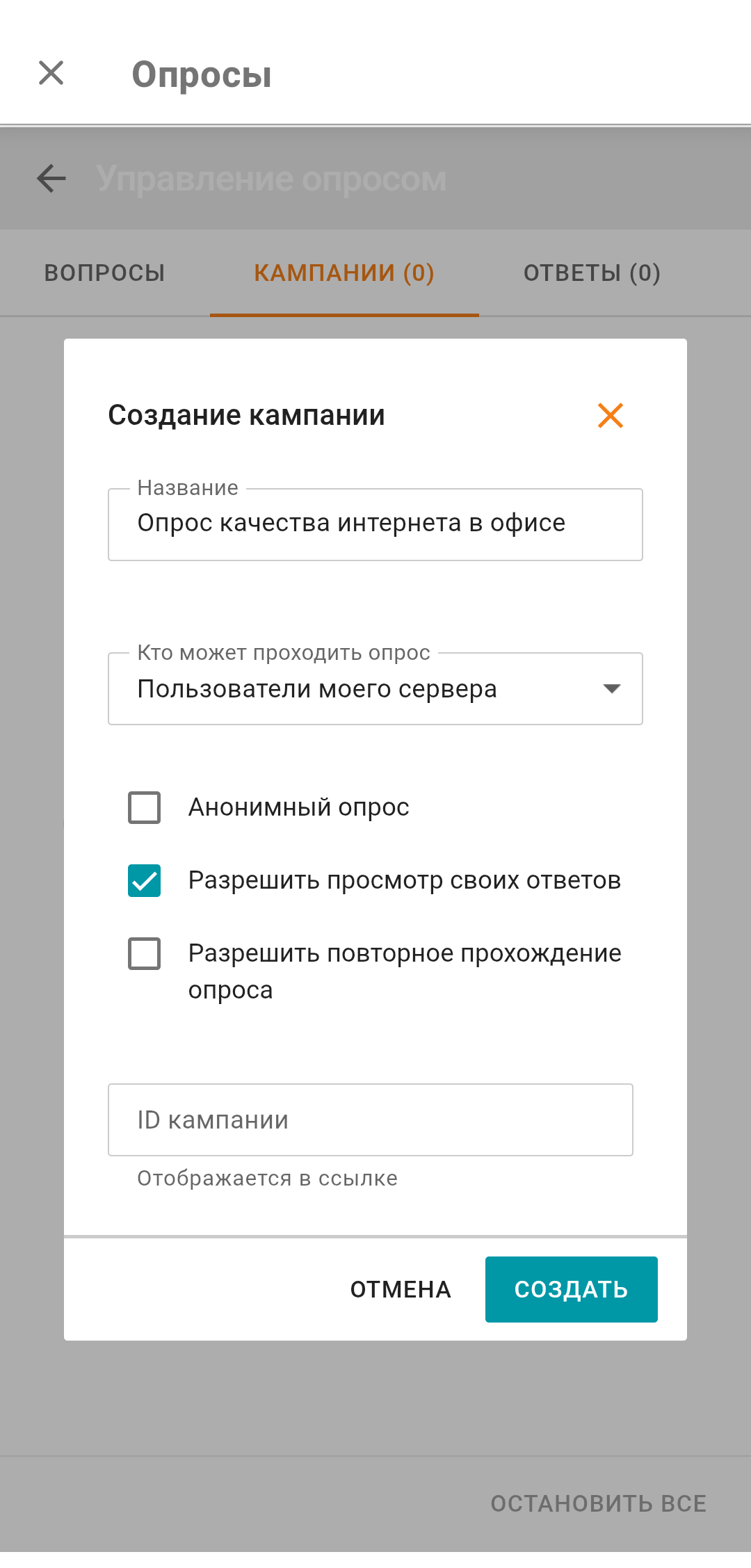
Task: Click the Отмена button
Action: tap(401, 1290)
